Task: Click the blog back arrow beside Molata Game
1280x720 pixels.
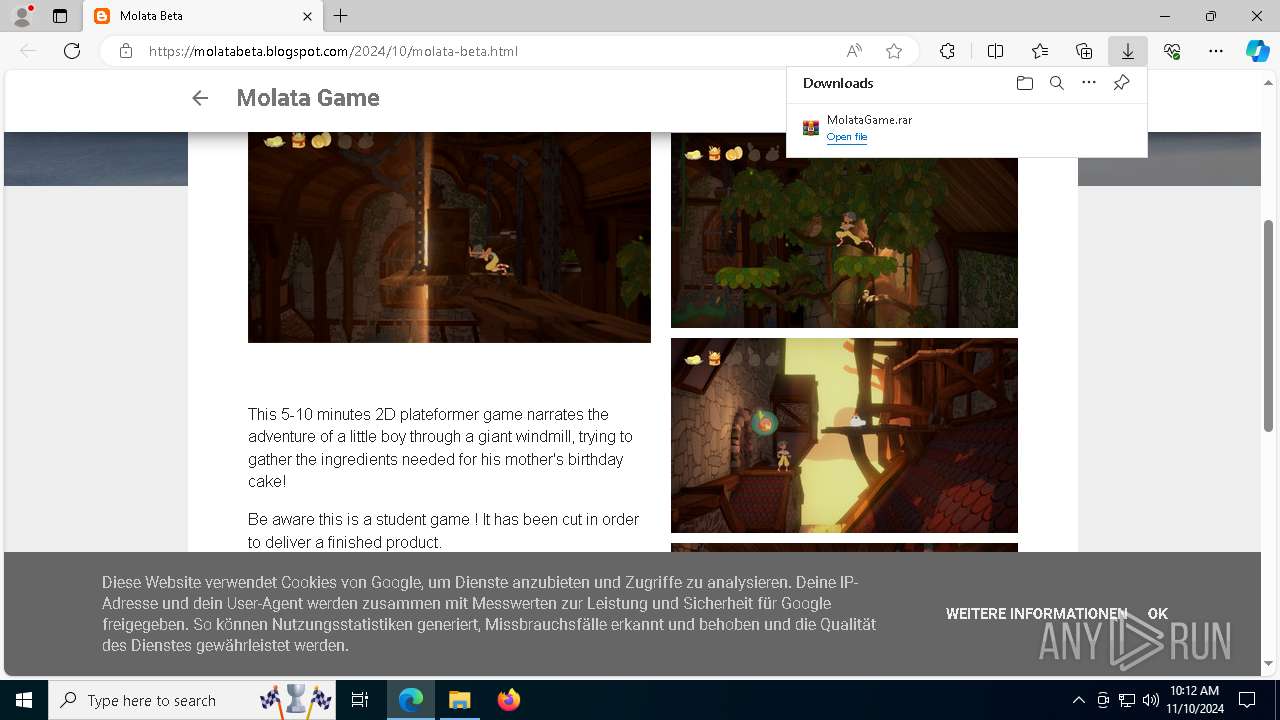Action: click(x=200, y=98)
